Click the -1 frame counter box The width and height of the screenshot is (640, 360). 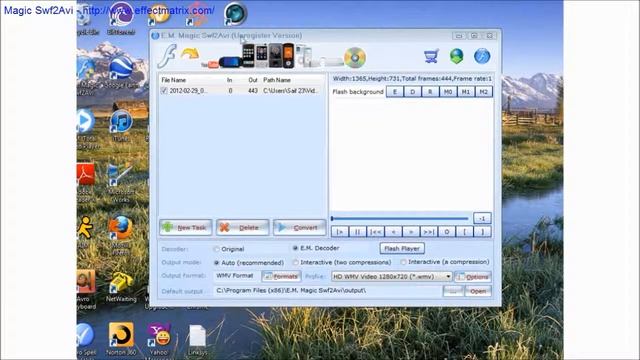[482, 218]
